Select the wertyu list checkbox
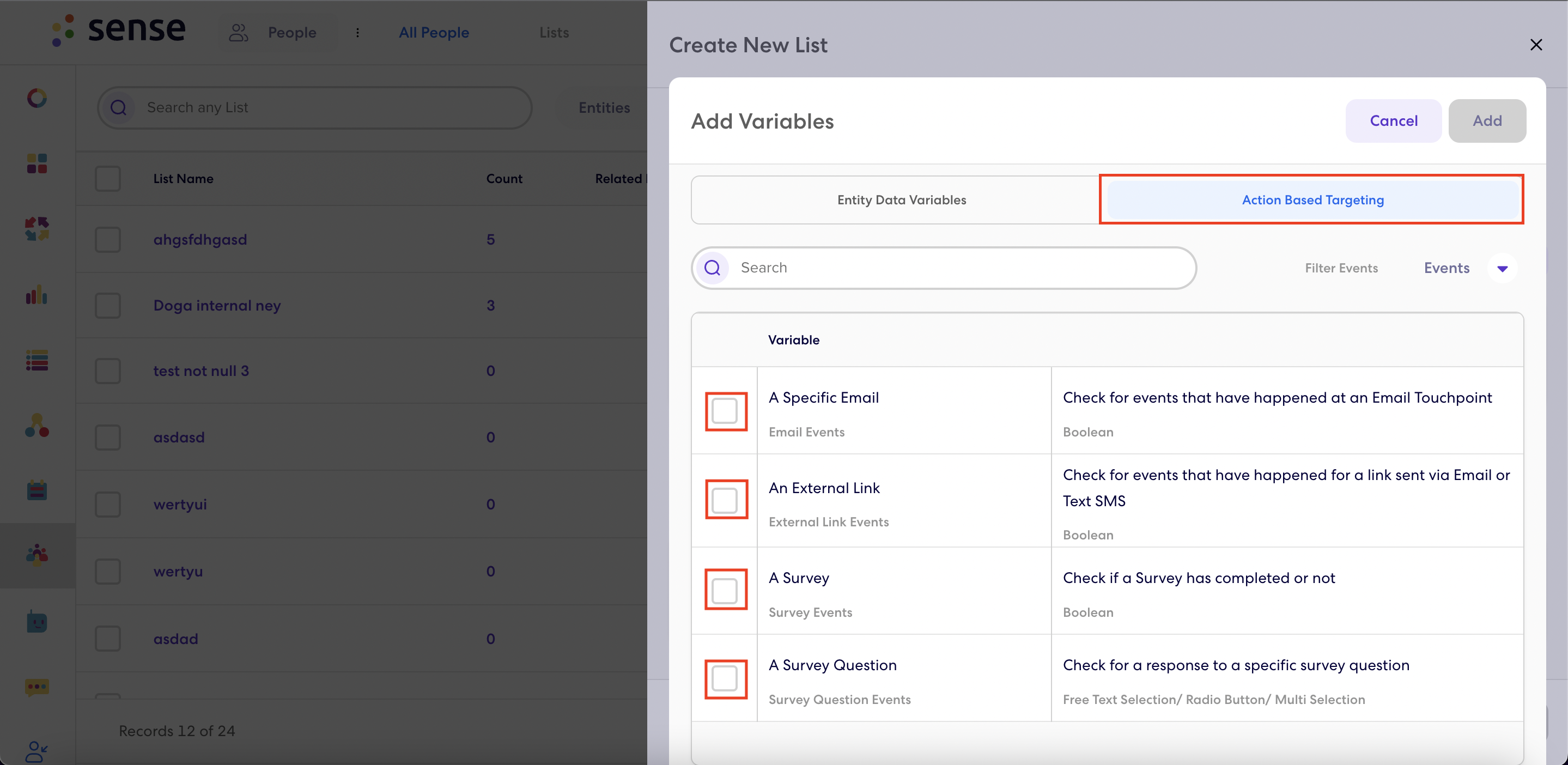1568x765 pixels. (108, 572)
